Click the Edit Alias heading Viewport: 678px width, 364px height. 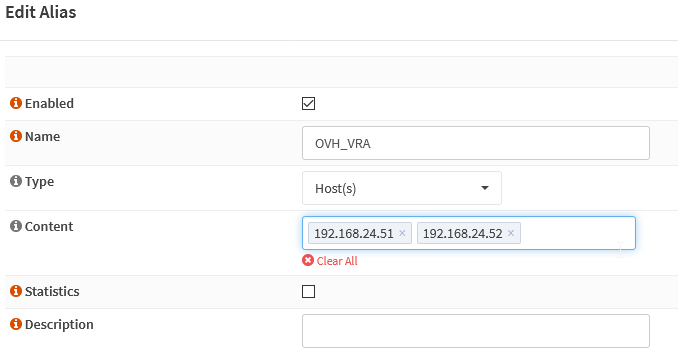[x=41, y=12]
